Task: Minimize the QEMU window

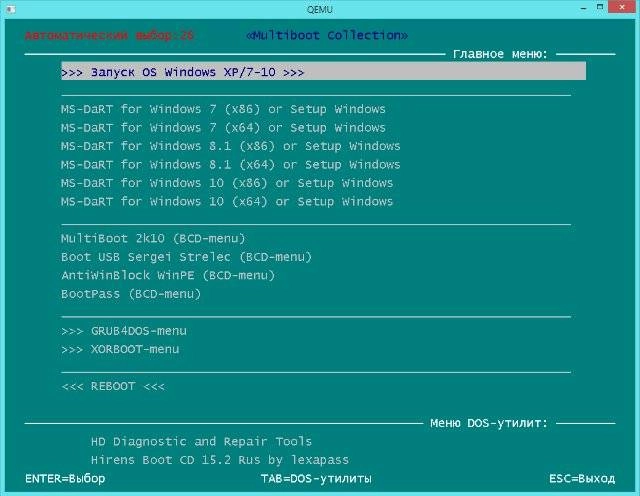Action: (584, 8)
